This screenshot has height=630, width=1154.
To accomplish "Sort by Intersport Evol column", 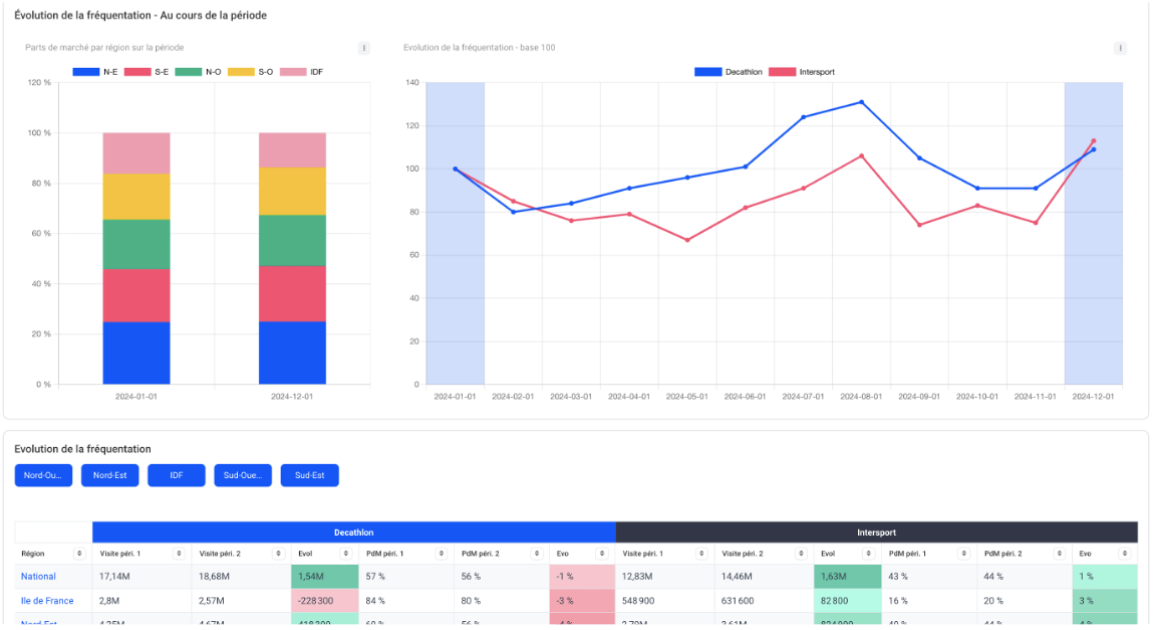I will click(x=868, y=553).
